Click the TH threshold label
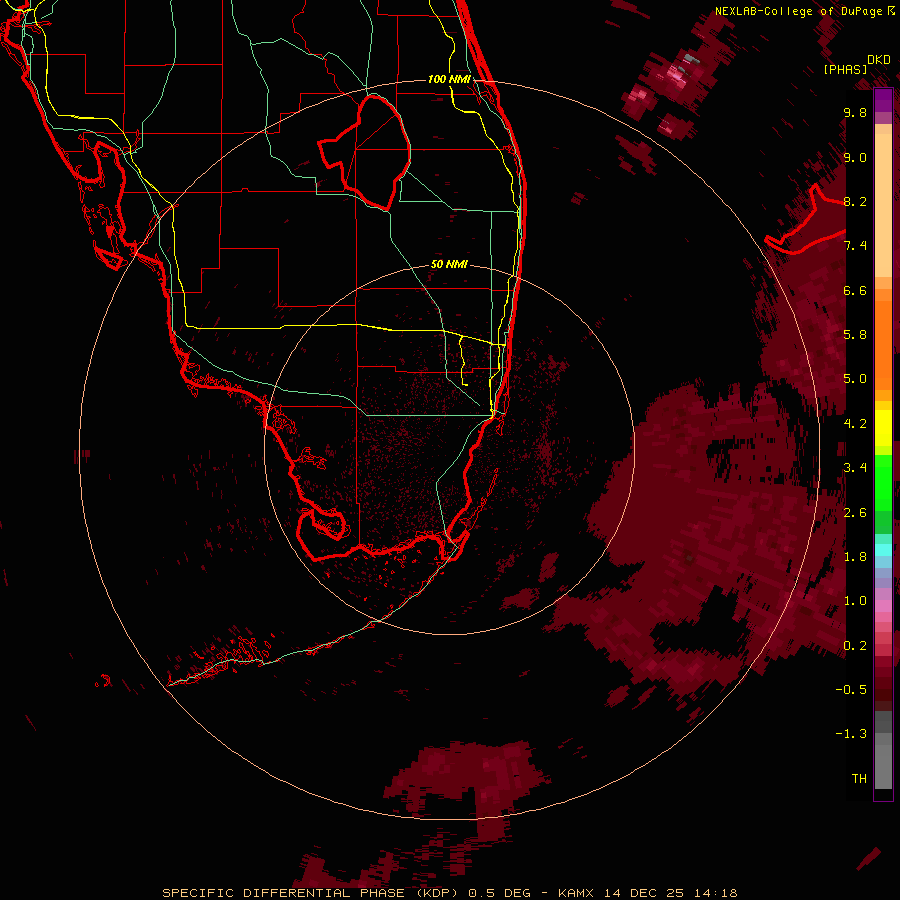The height and width of the screenshot is (900, 900). (859, 779)
